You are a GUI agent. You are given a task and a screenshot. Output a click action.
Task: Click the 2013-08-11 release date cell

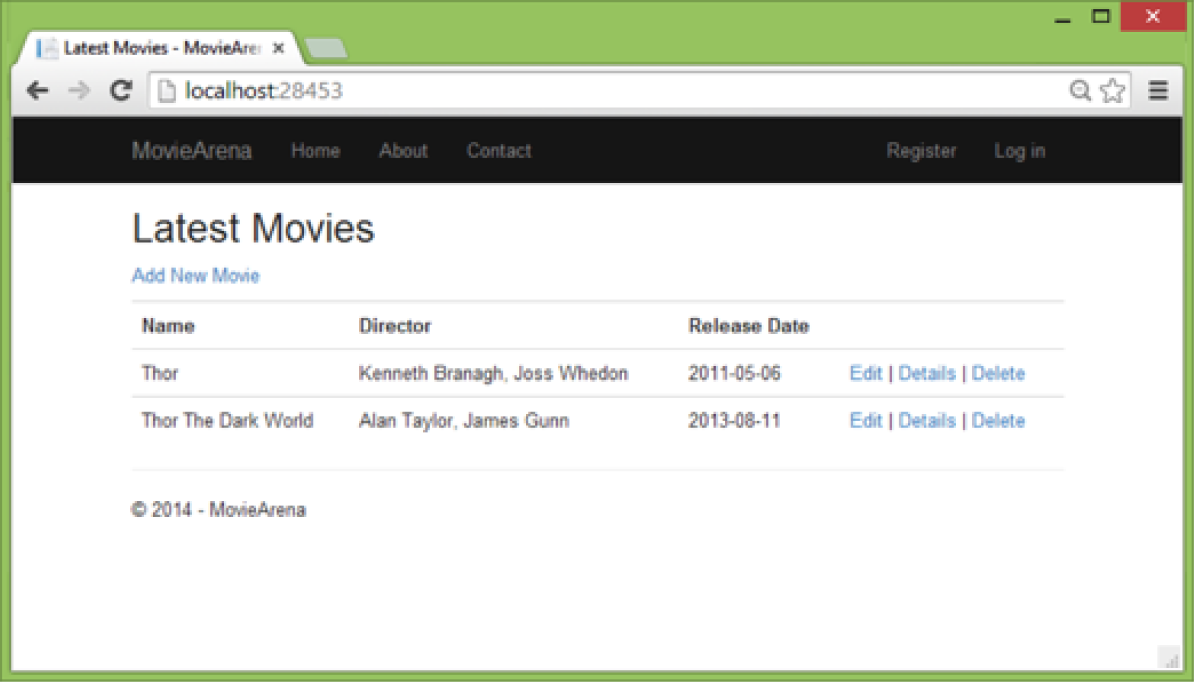[x=734, y=420]
